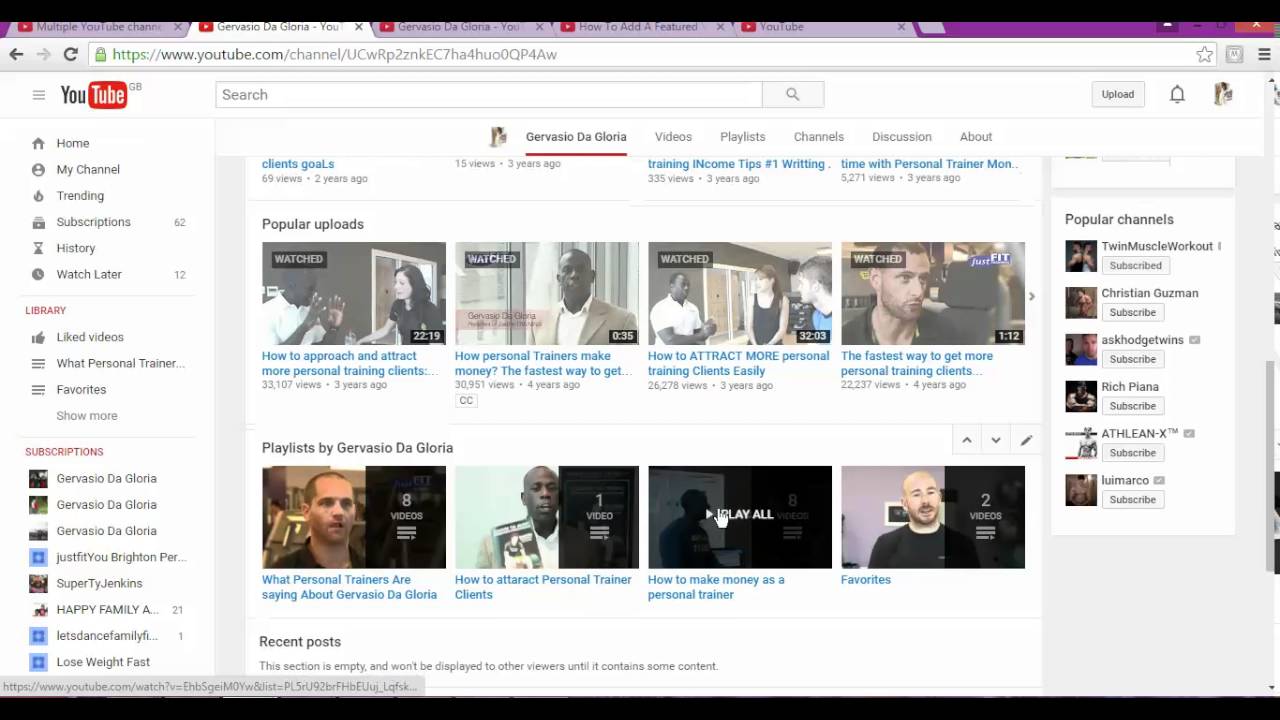
Task: Open the 8-video 'What Personal Trainers' playlist thumbnail
Action: (354, 517)
